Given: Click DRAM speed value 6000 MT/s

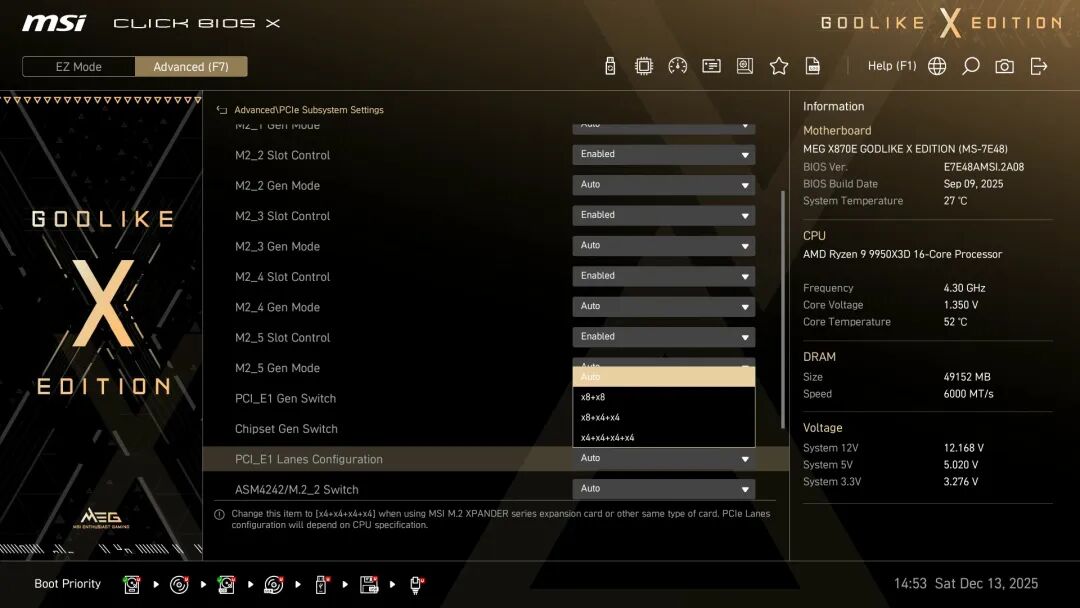Looking at the screenshot, I should pyautogui.click(x=968, y=394).
